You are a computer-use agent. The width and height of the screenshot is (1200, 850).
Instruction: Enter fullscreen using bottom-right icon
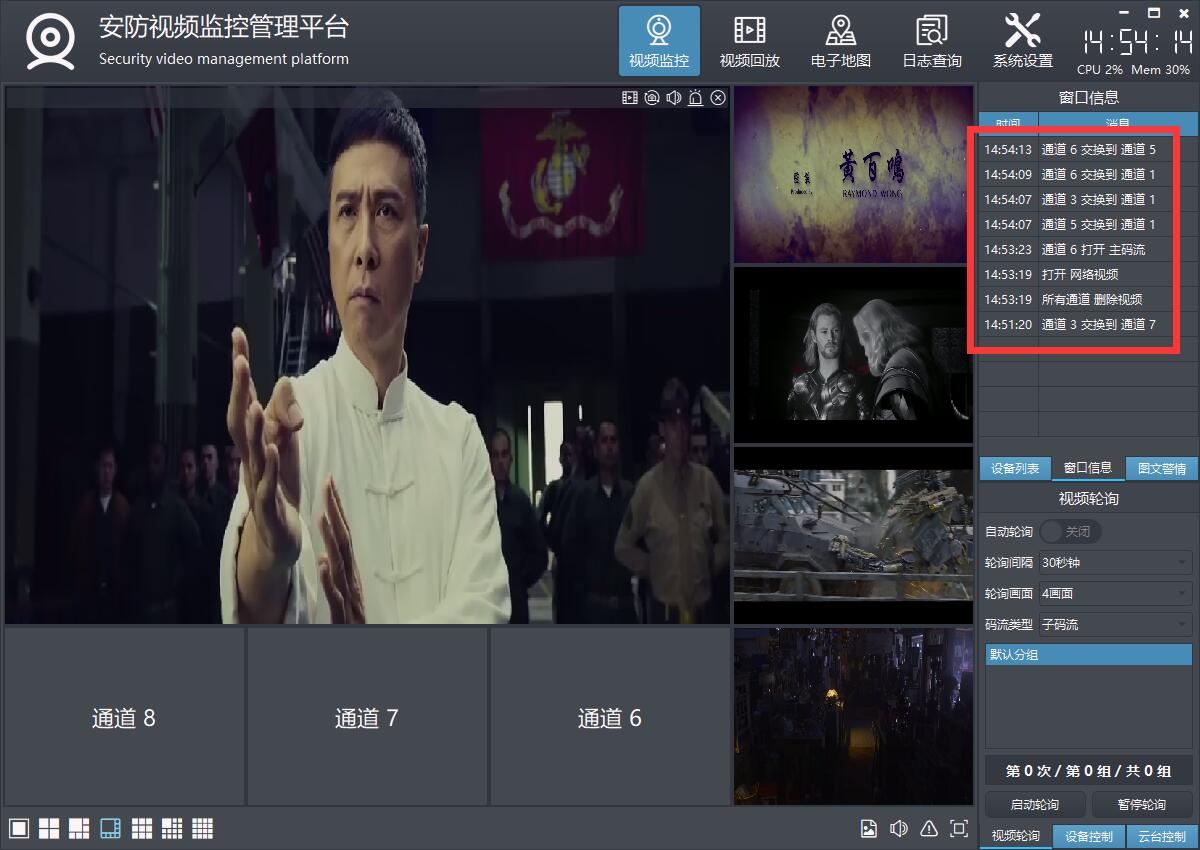click(959, 828)
